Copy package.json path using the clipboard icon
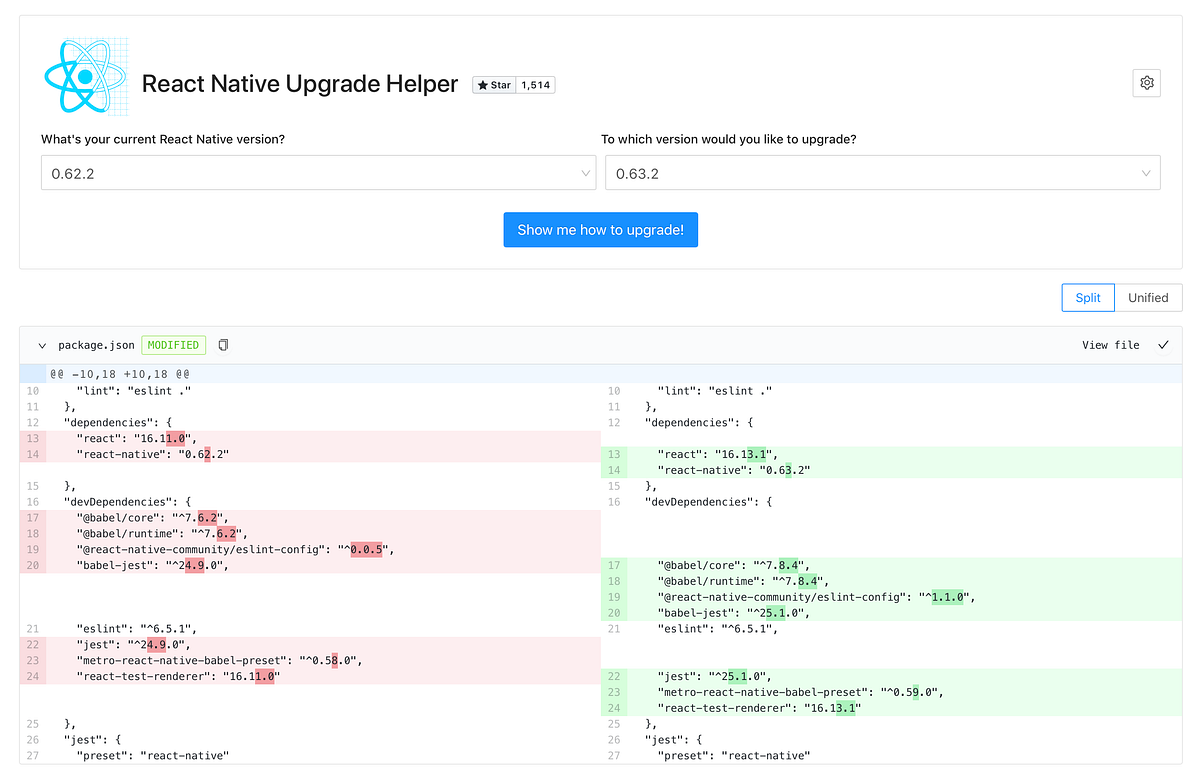The height and width of the screenshot is (775, 1200). coord(222,344)
